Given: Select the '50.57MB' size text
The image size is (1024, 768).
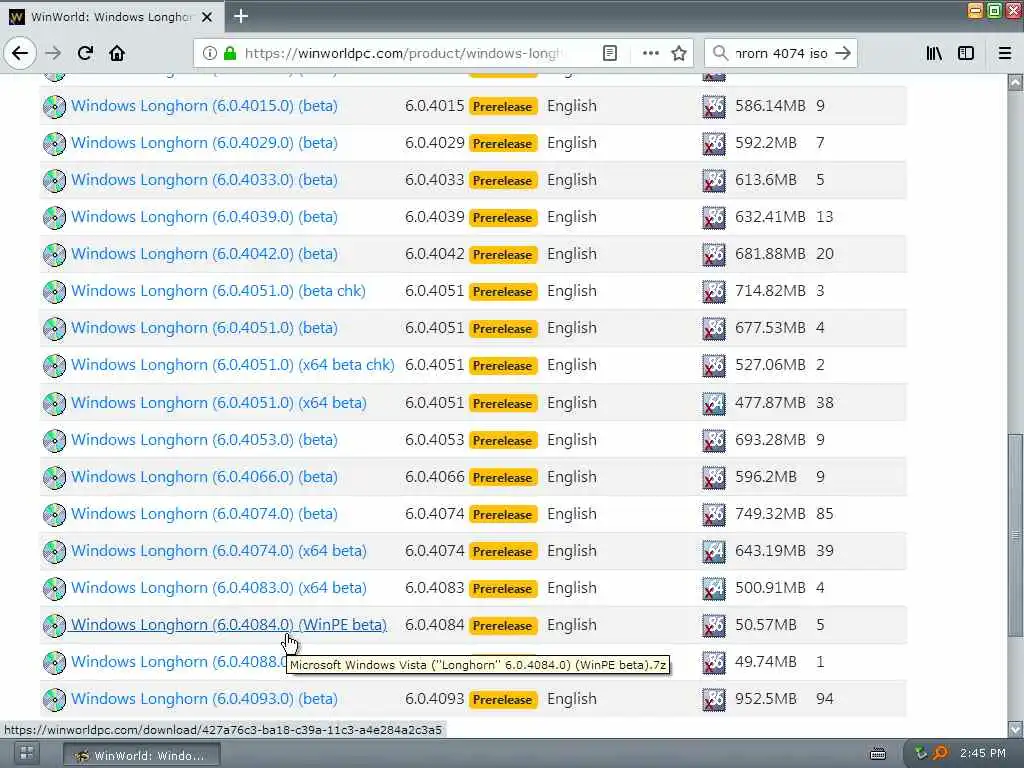Looking at the screenshot, I should (765, 625).
